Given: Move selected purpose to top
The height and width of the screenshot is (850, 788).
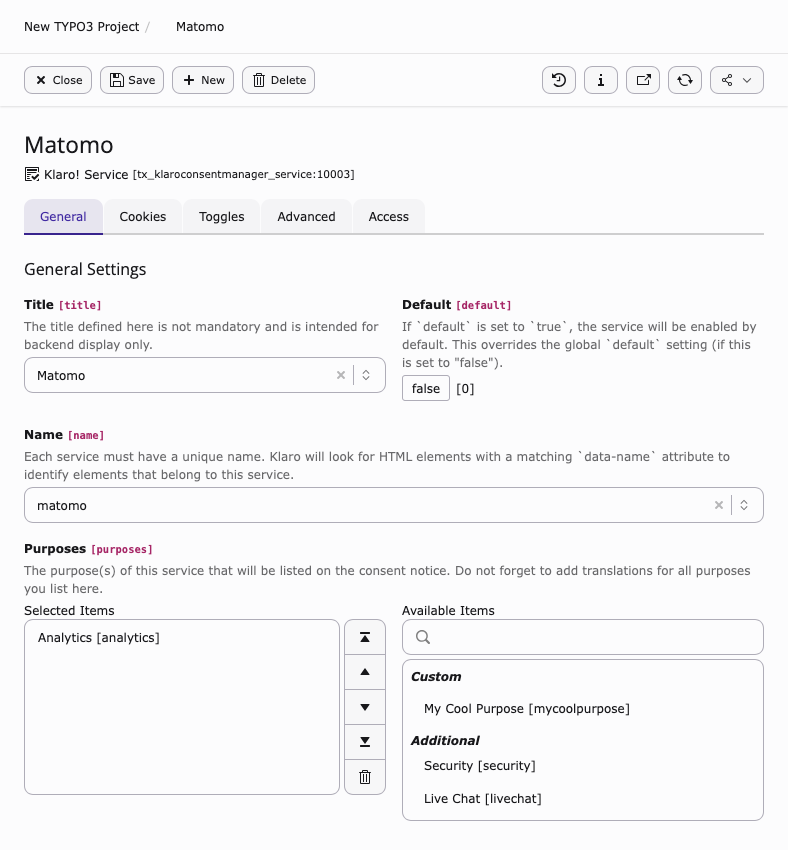Looking at the screenshot, I should (x=365, y=638).
